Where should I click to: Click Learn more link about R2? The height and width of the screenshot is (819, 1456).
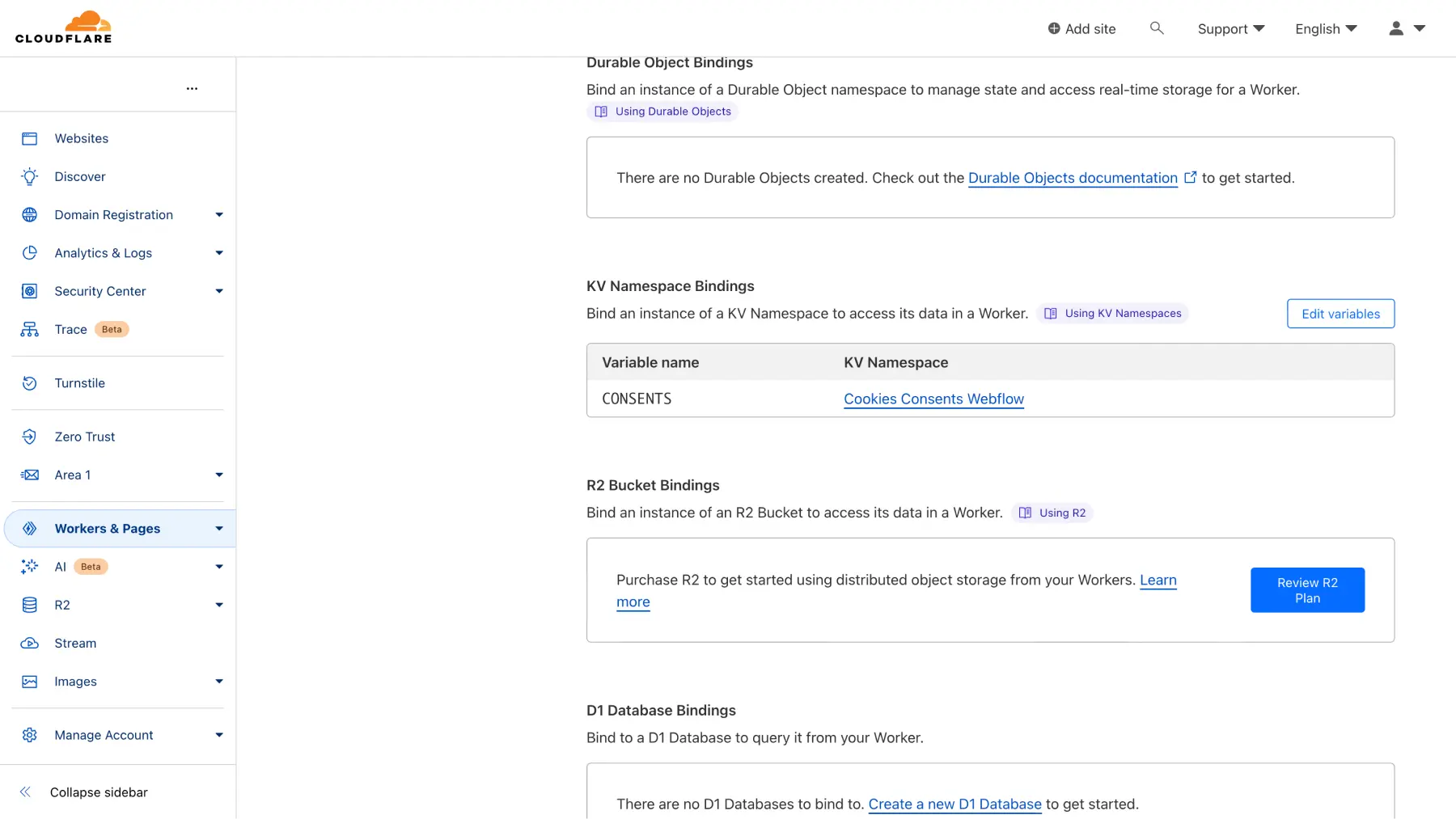[x=1158, y=580]
